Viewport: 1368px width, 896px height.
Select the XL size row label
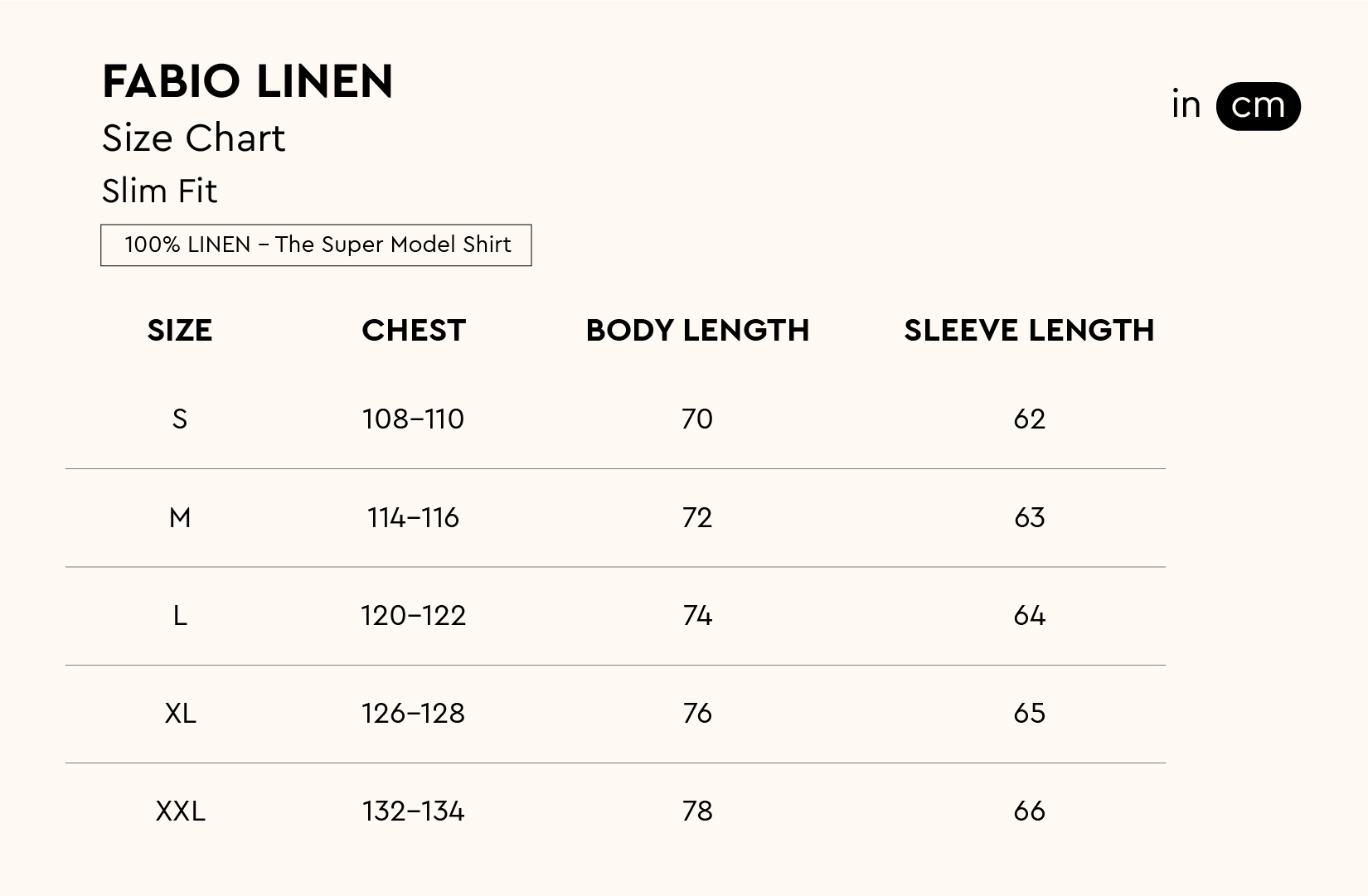180,714
